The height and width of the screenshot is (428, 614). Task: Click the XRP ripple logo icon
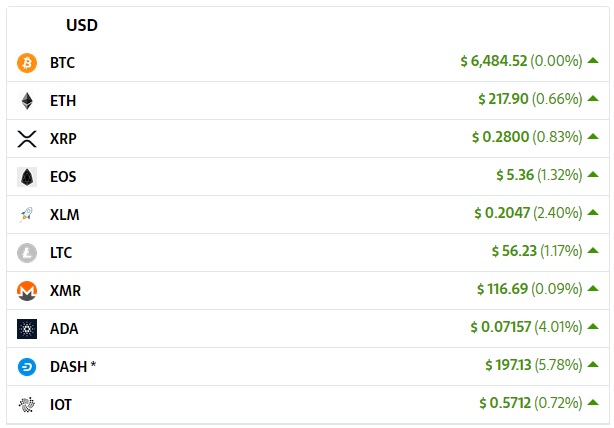point(27,139)
